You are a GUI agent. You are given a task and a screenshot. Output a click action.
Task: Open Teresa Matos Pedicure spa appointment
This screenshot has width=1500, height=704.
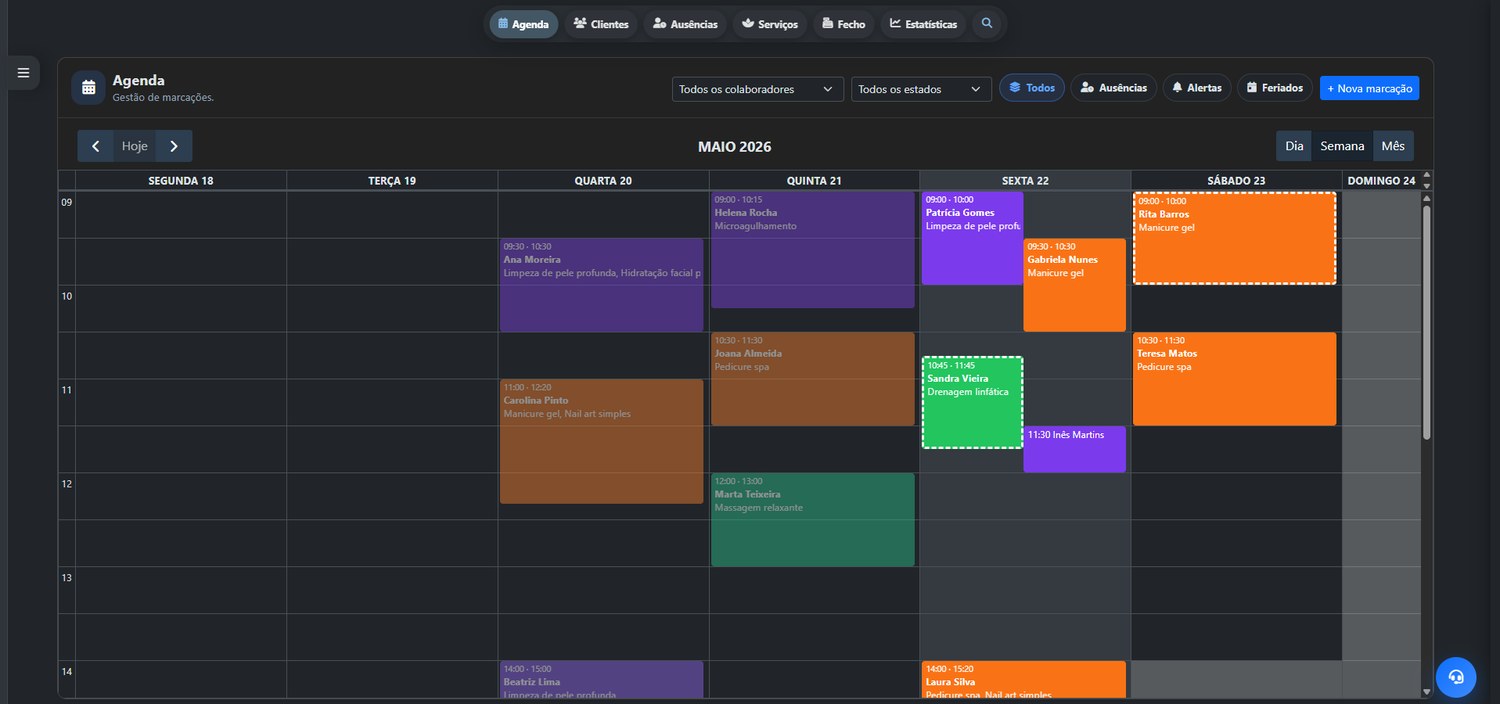(1234, 379)
